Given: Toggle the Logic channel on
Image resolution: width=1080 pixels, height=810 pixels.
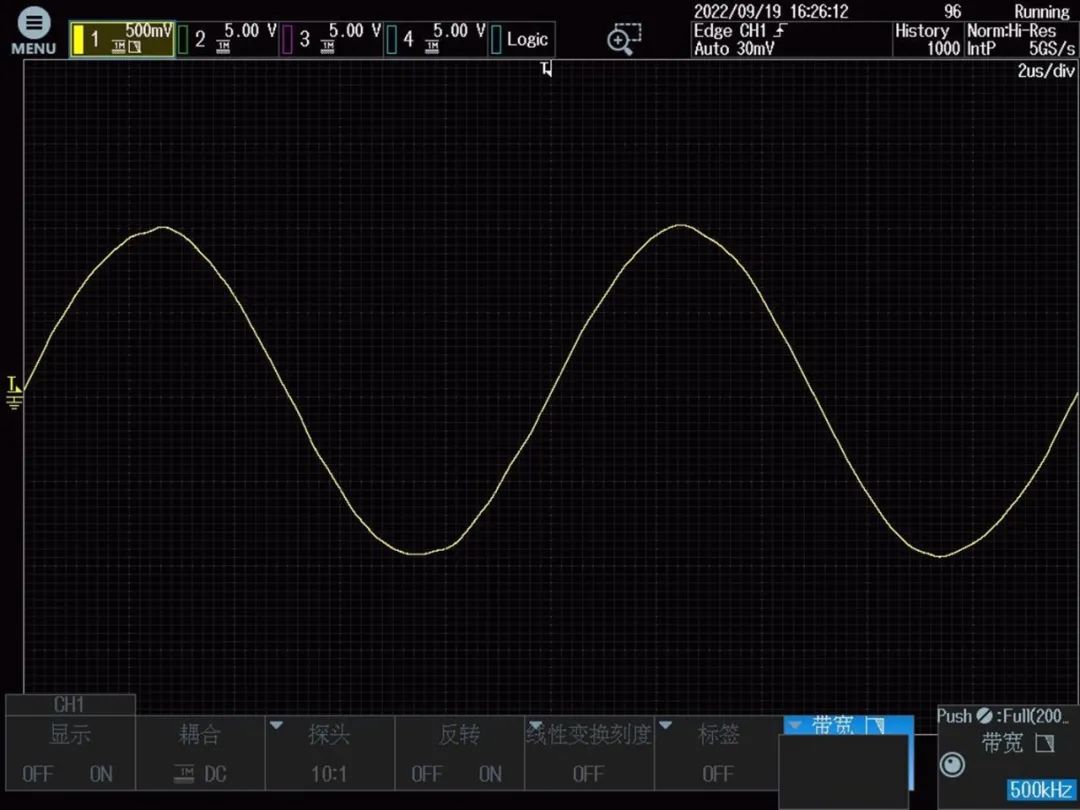Looking at the screenshot, I should pos(520,40).
